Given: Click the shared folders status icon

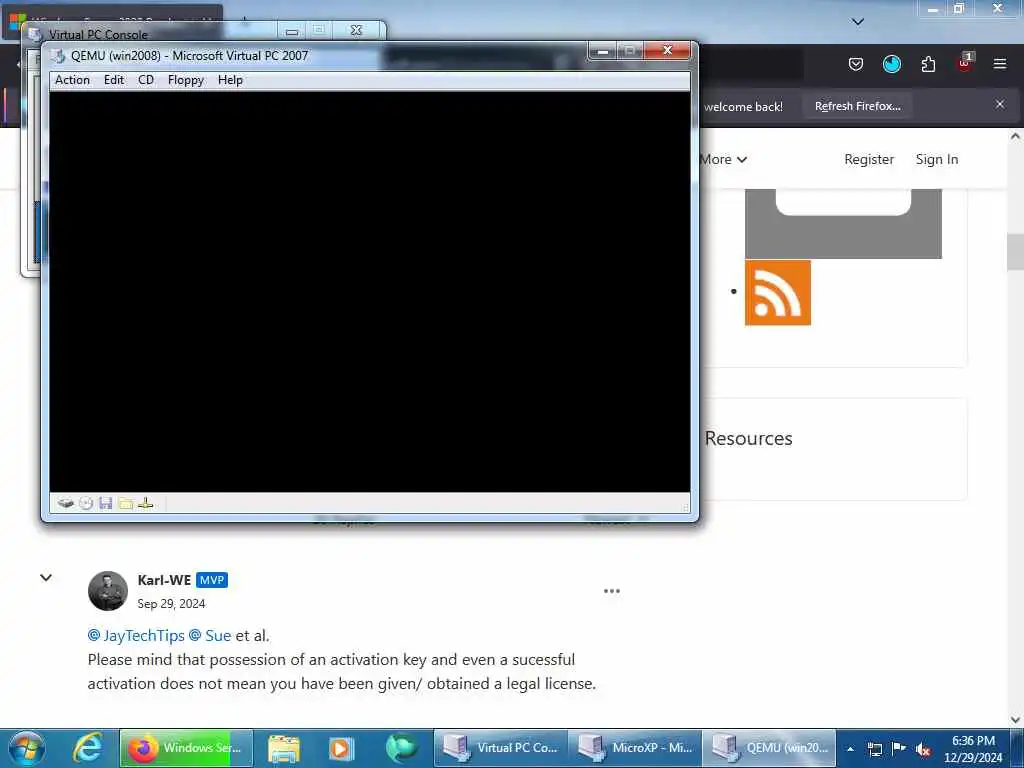Looking at the screenshot, I should tap(126, 503).
